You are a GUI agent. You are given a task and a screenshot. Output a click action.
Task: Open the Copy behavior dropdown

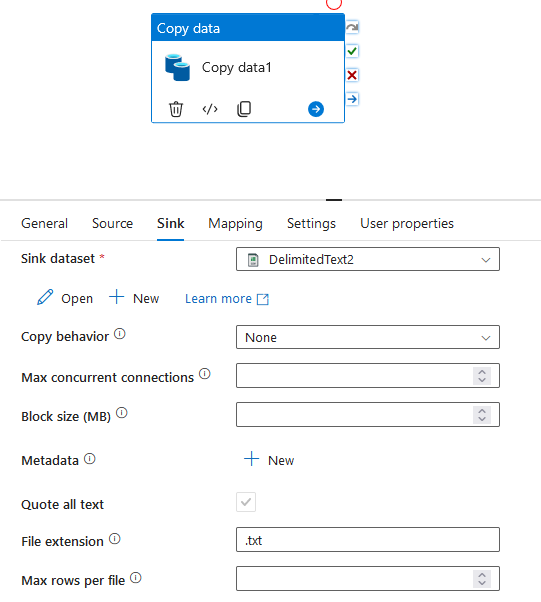pyautogui.click(x=368, y=337)
